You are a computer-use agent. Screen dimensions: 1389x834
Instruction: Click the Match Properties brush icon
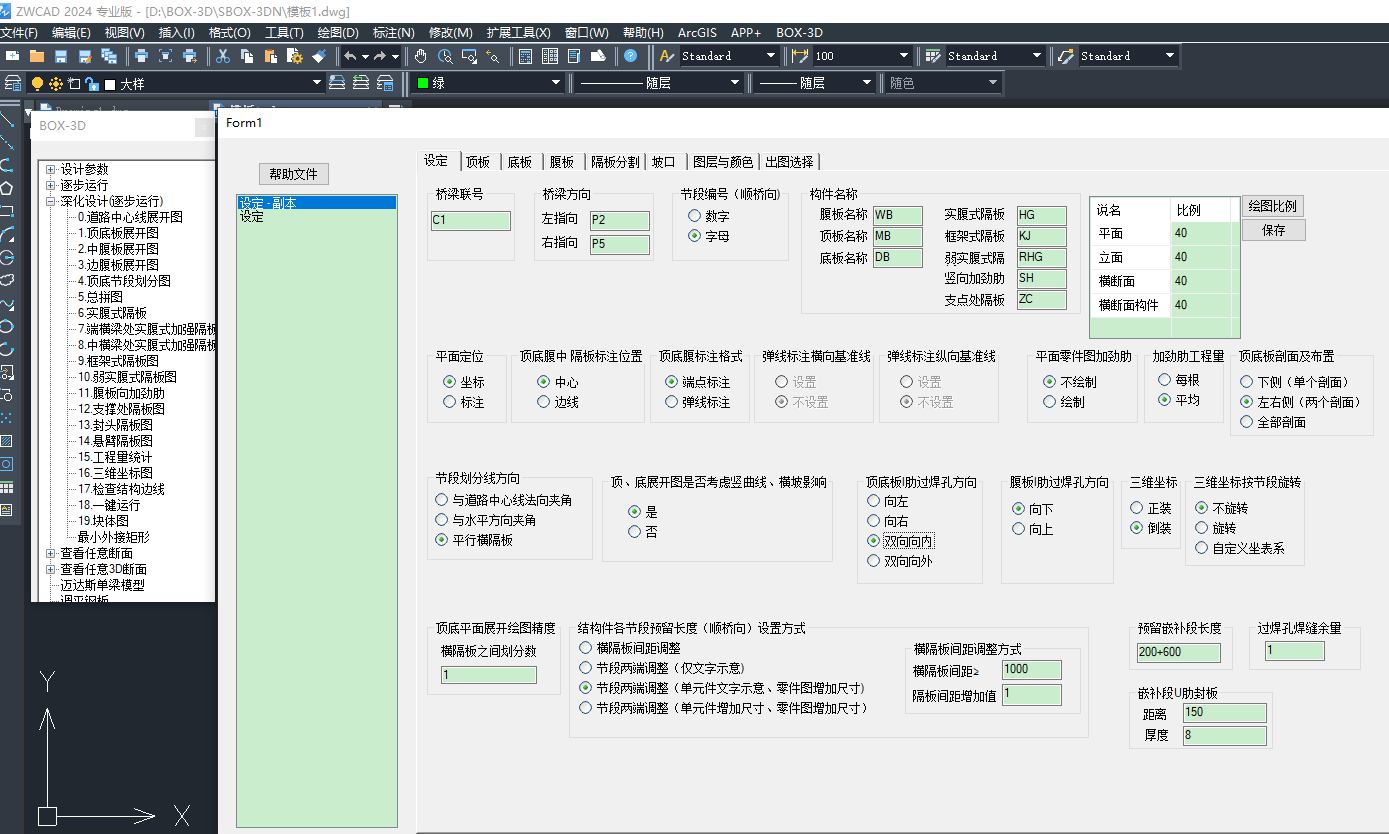pos(321,56)
